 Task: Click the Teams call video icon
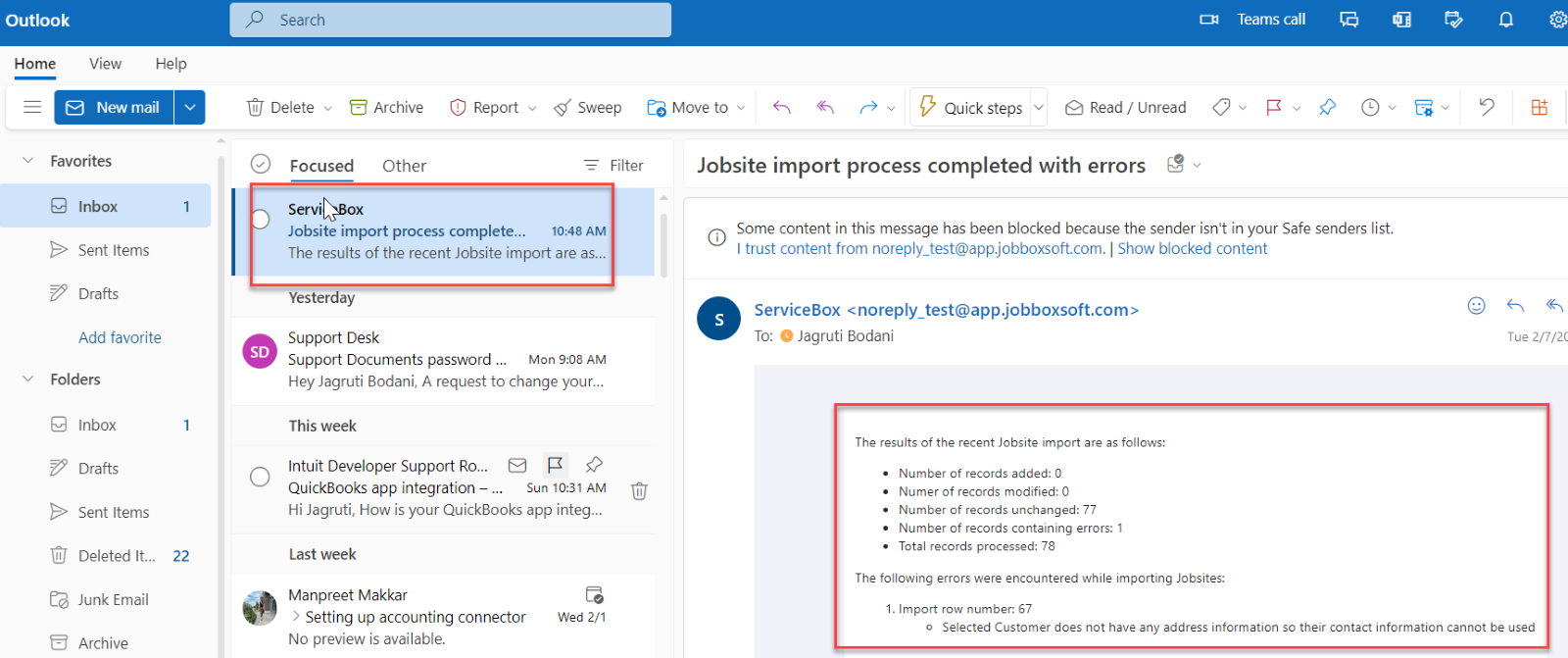1209,20
